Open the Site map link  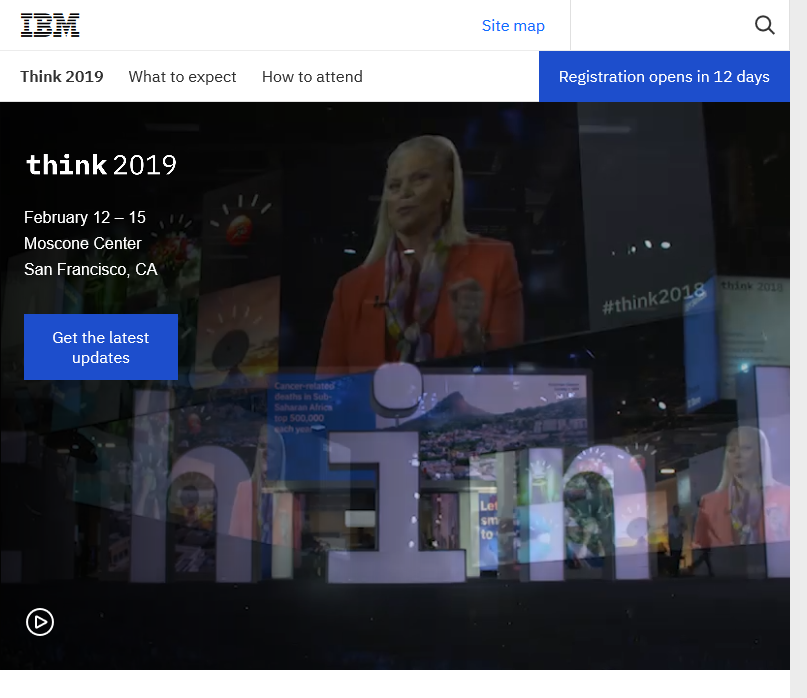[513, 25]
